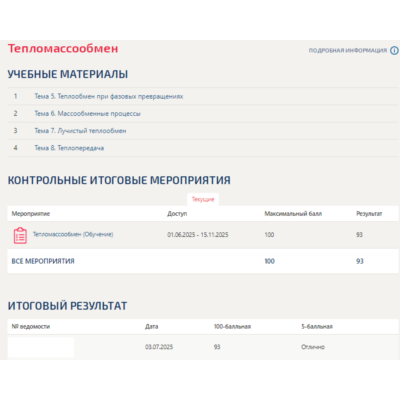
Task: Click the info icon beside Подробная информация
Action: click(x=394, y=51)
